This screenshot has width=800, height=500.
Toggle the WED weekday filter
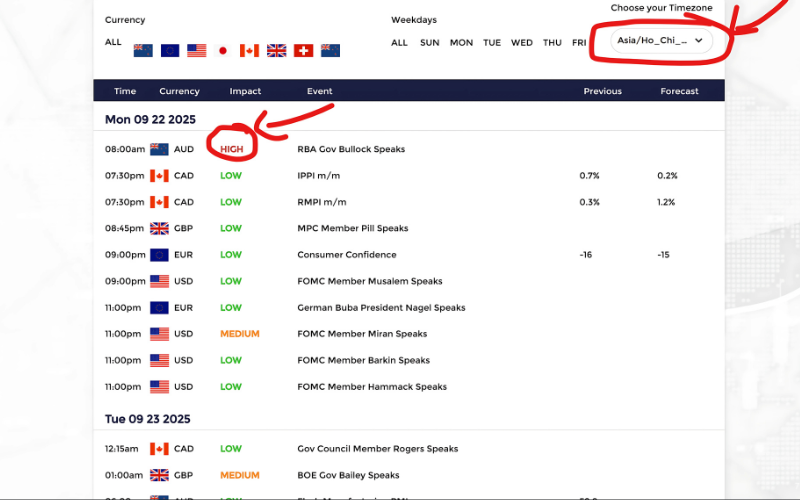click(521, 43)
